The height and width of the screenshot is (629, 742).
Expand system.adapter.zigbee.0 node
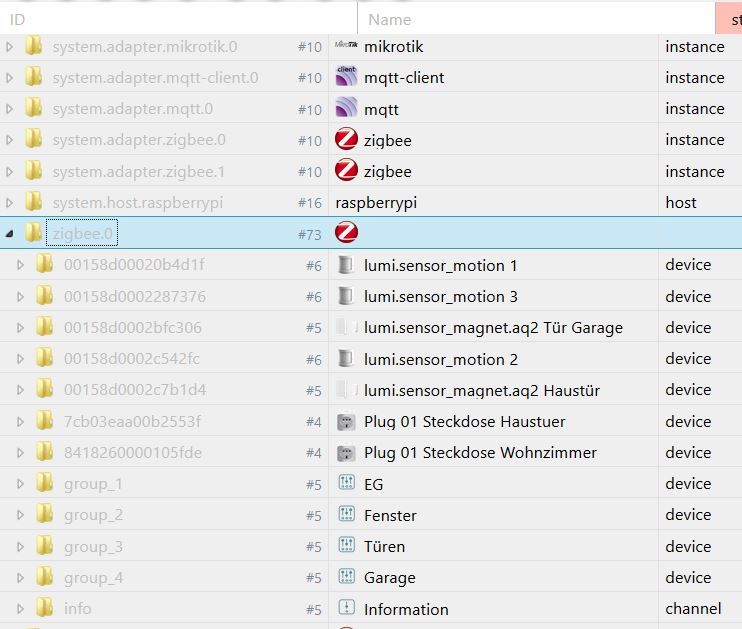pyautogui.click(x=9, y=141)
